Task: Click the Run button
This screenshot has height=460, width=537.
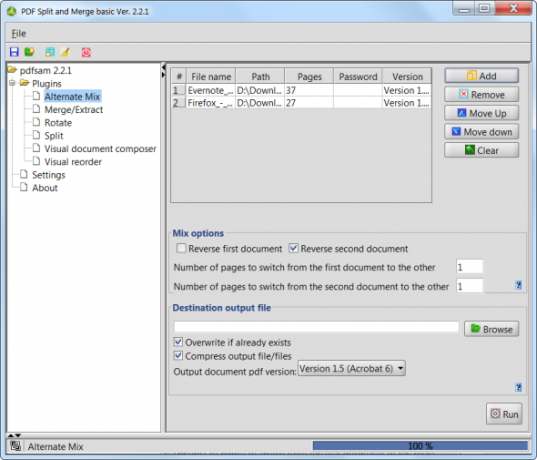Action: [x=504, y=414]
